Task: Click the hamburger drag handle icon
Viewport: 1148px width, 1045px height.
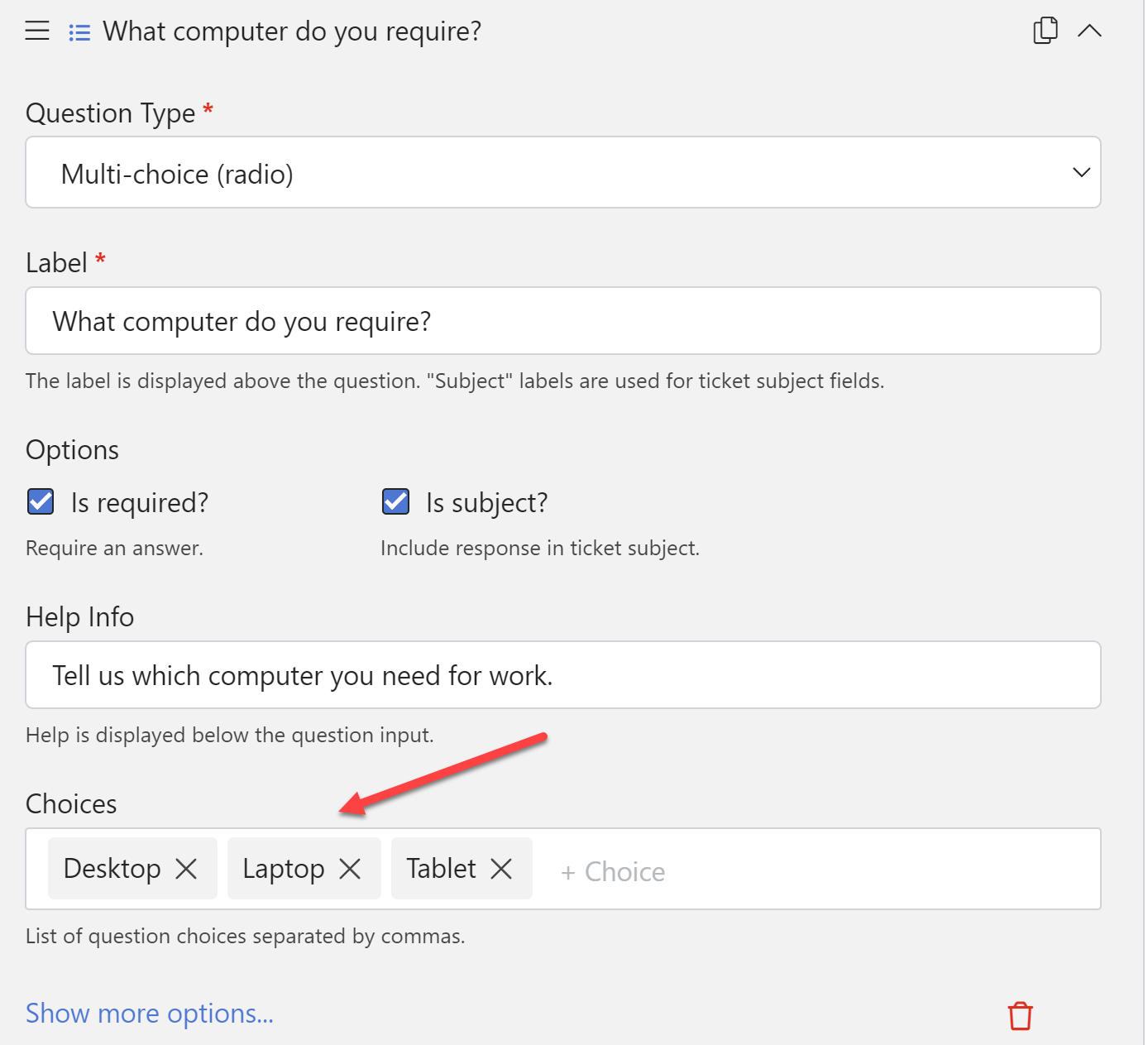Action: (x=36, y=31)
